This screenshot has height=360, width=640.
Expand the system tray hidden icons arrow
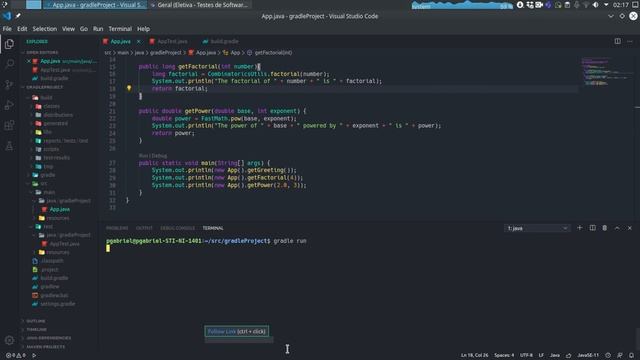coord(606,5)
